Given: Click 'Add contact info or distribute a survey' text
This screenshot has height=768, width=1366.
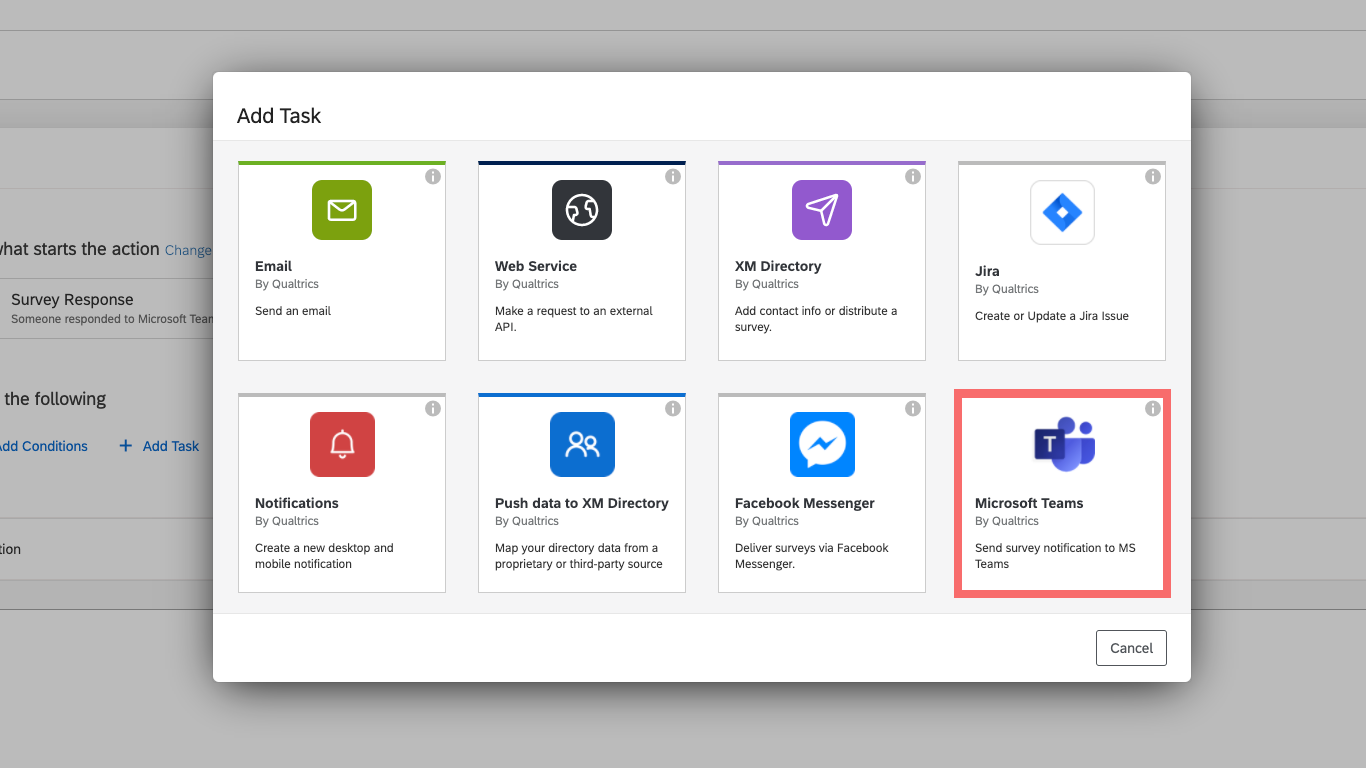Looking at the screenshot, I should click(816, 319).
